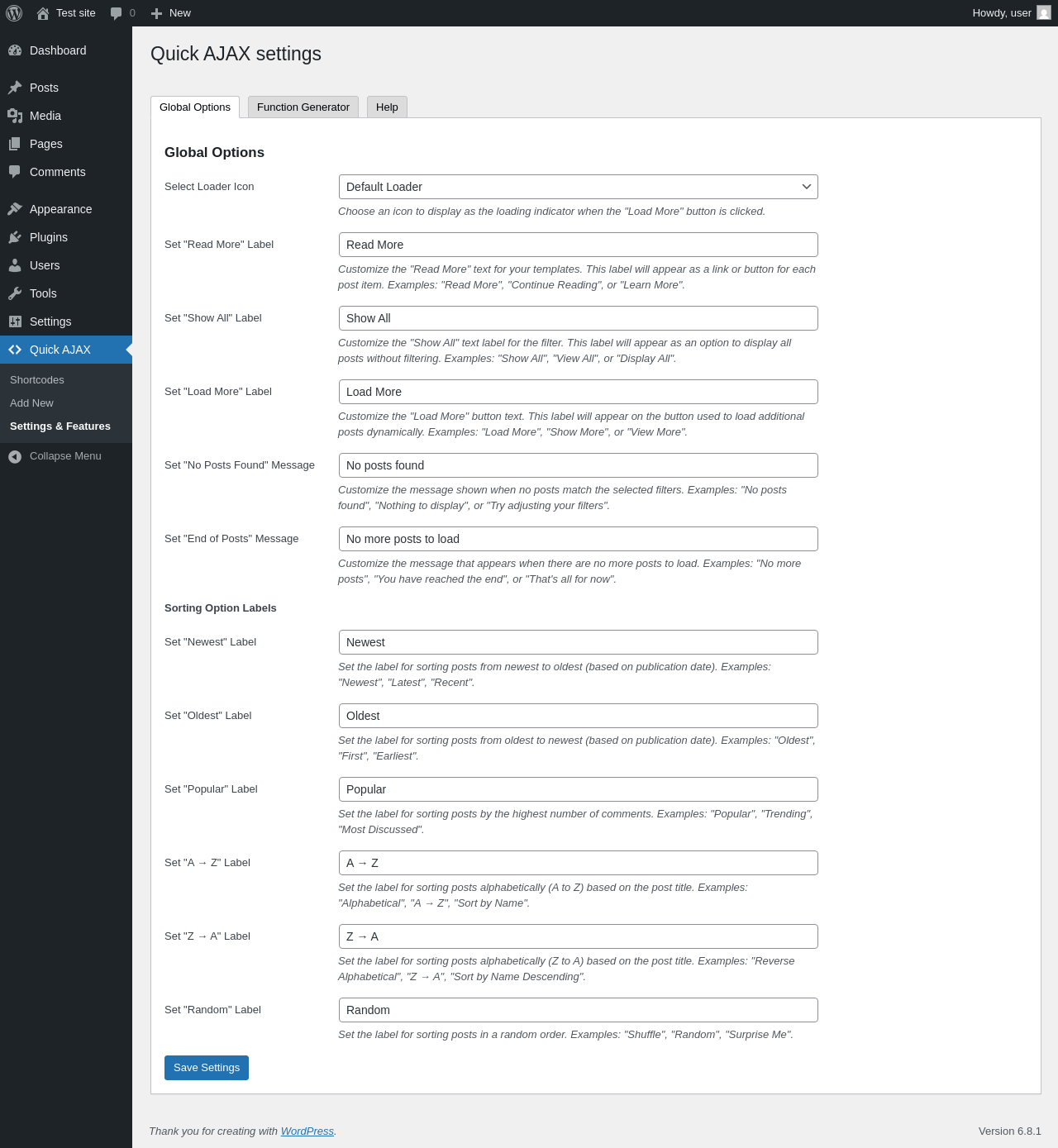This screenshot has width=1058, height=1148.
Task: Focus the No more posts to load input
Action: [x=579, y=539]
